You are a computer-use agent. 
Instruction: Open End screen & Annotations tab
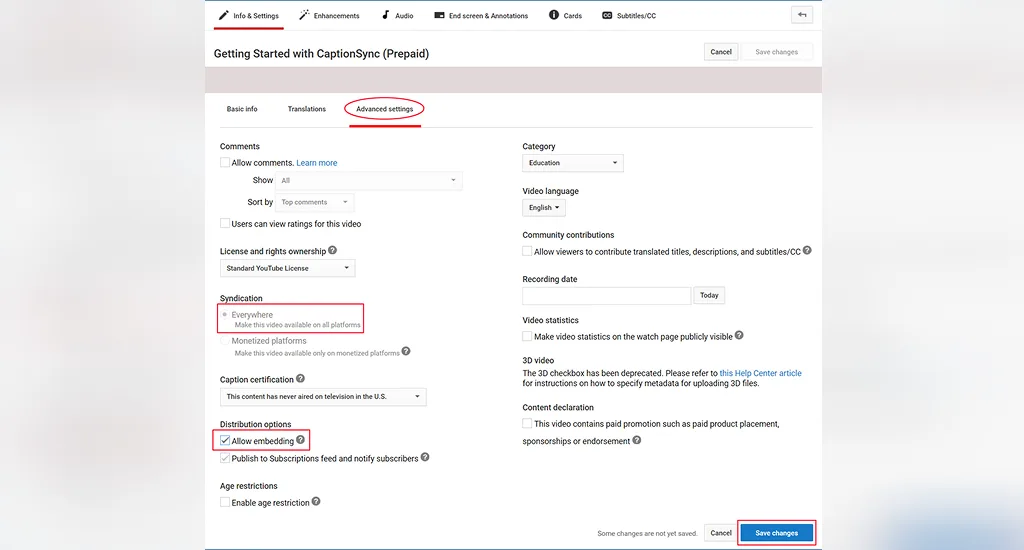point(481,16)
